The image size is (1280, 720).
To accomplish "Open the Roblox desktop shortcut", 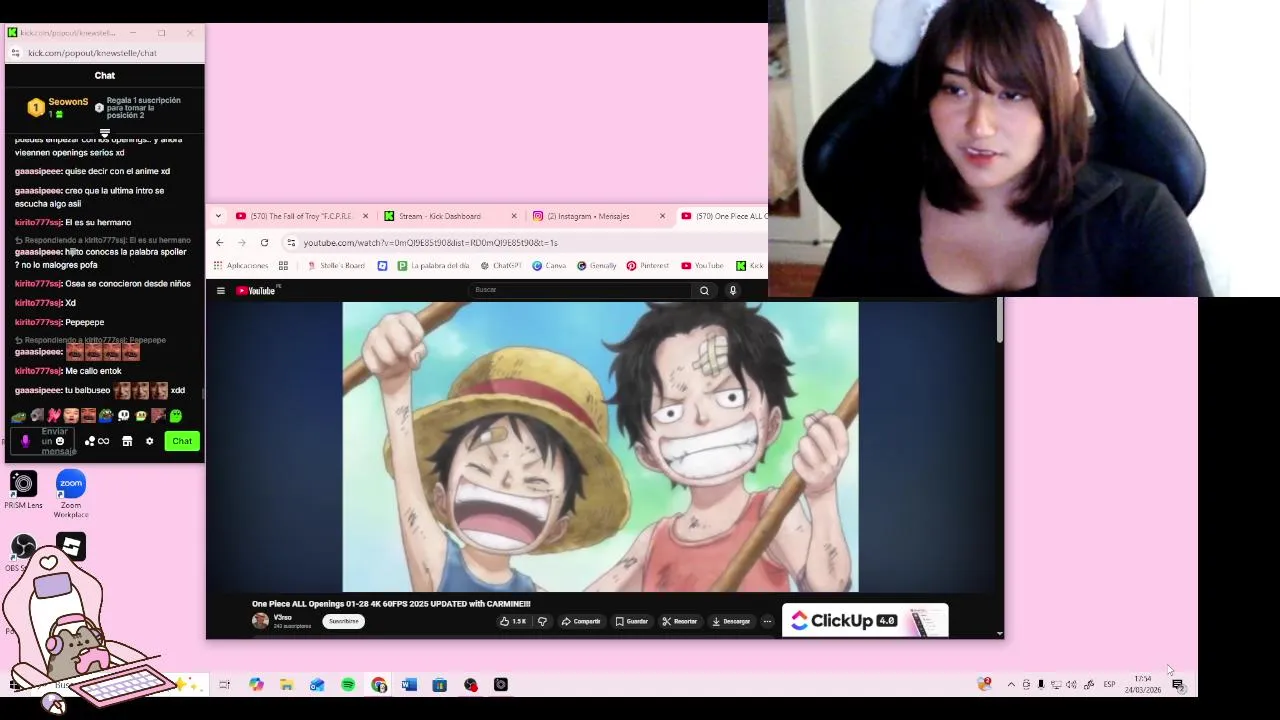I will click(71, 547).
